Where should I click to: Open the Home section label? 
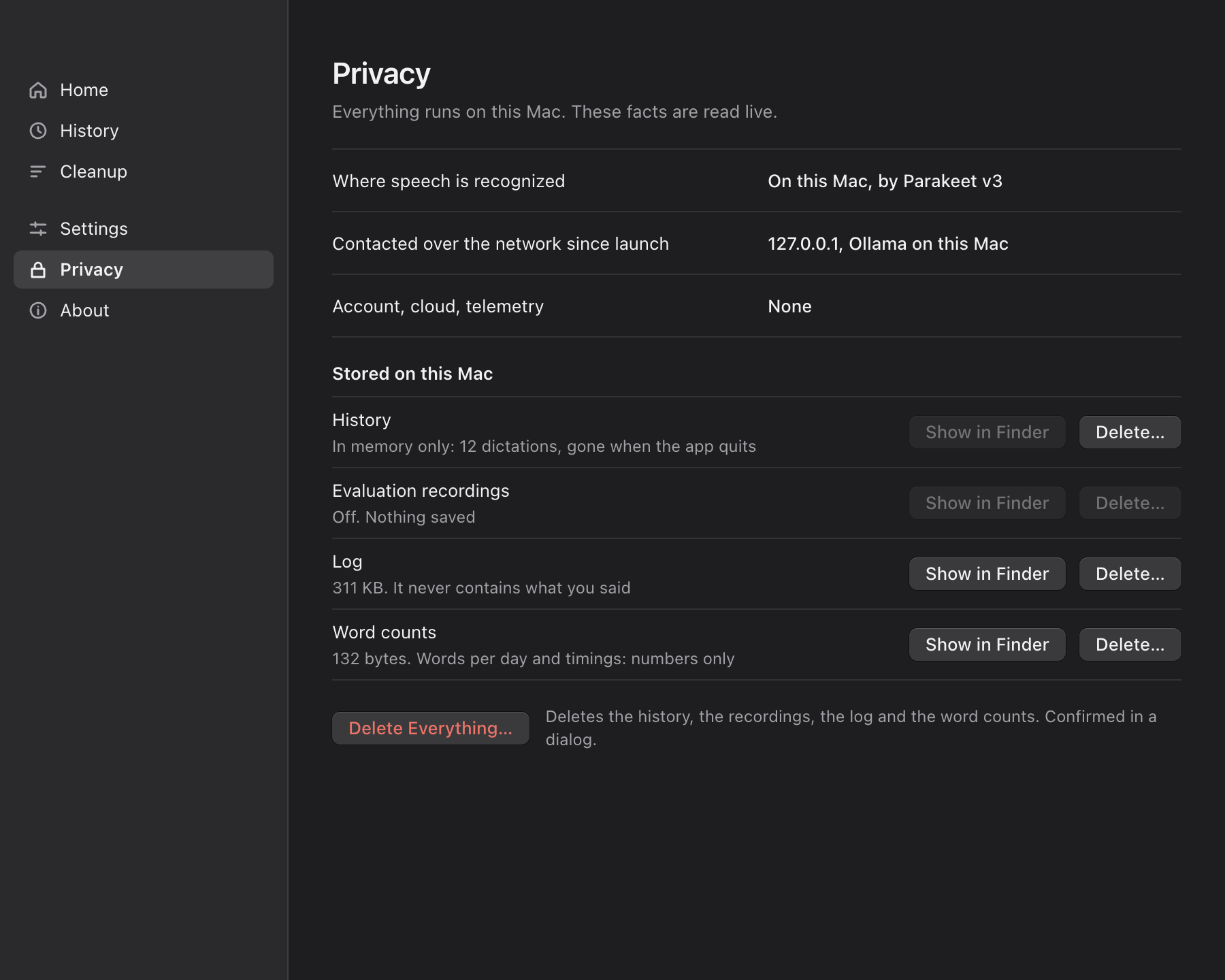(x=84, y=90)
